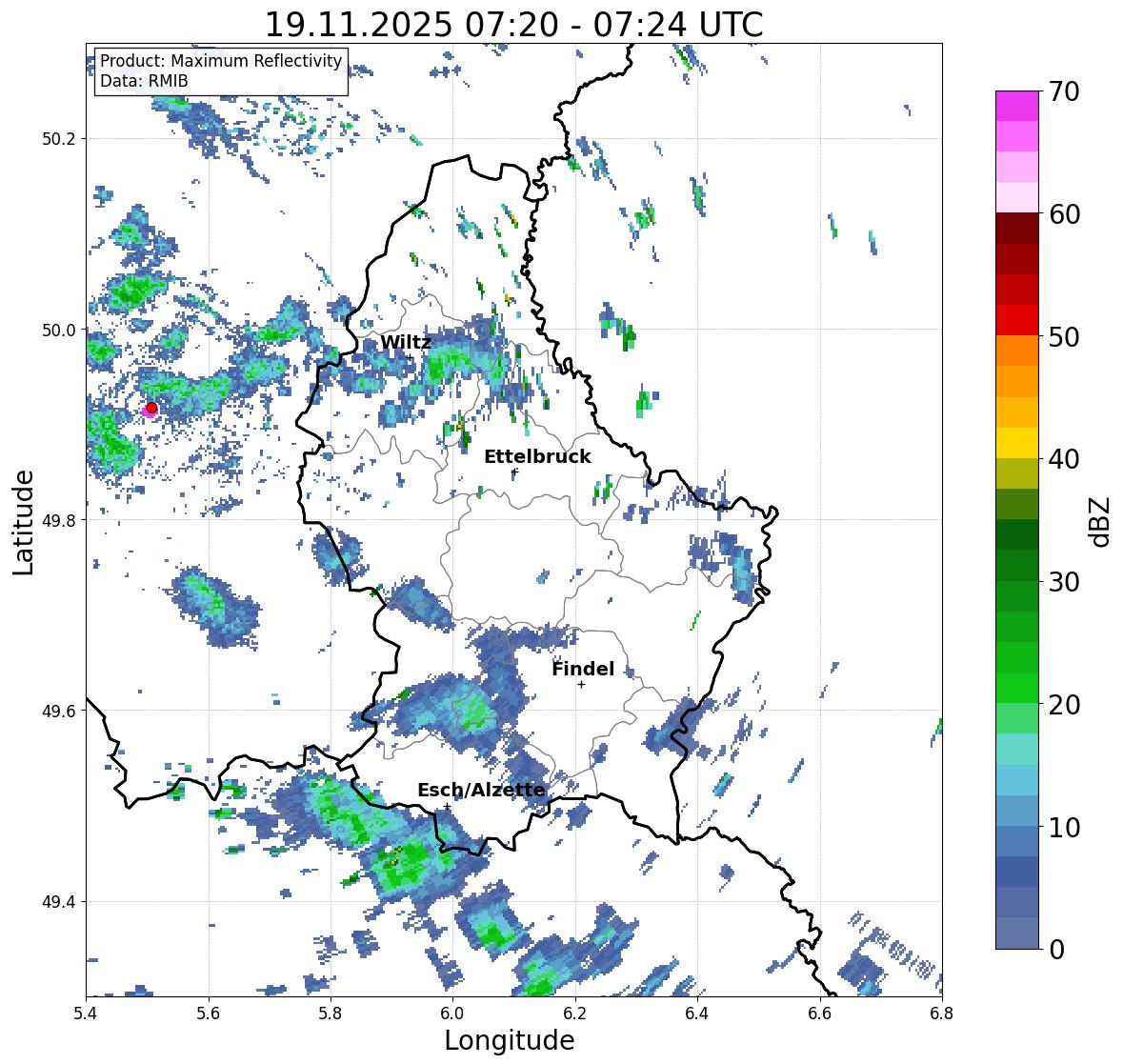Click the y-axis tick label 50.2
The height and width of the screenshot is (1064, 1123).
pyautogui.click(x=59, y=139)
